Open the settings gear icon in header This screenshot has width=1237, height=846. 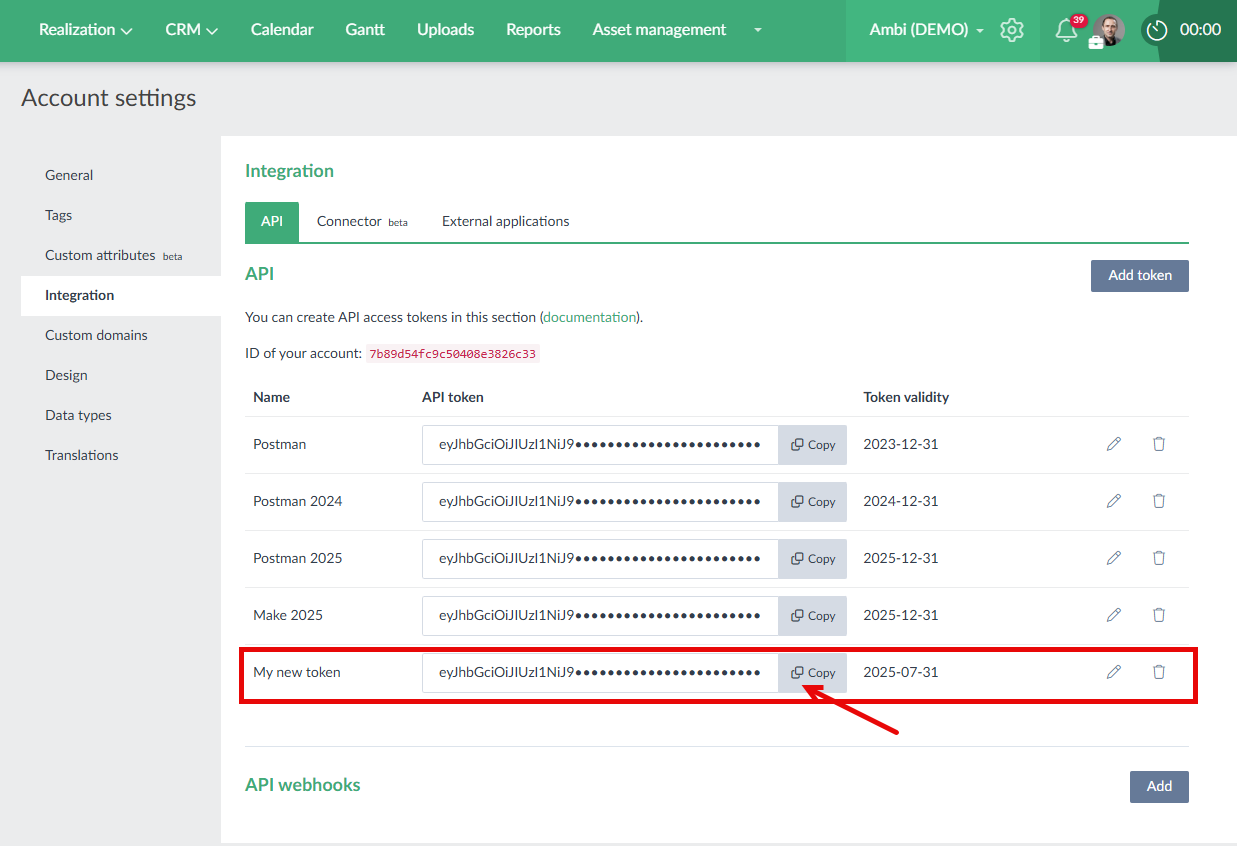pos(1012,30)
